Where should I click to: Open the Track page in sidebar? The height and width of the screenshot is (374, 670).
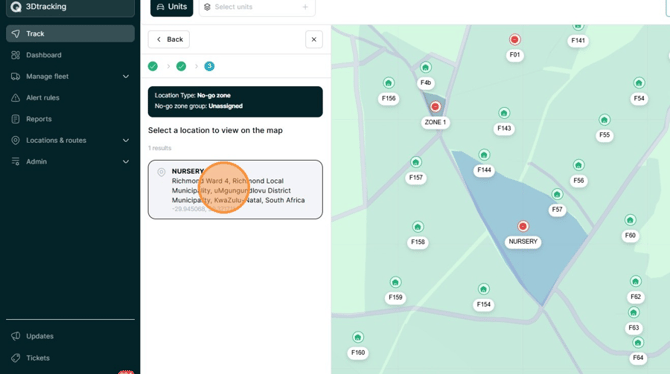point(70,33)
